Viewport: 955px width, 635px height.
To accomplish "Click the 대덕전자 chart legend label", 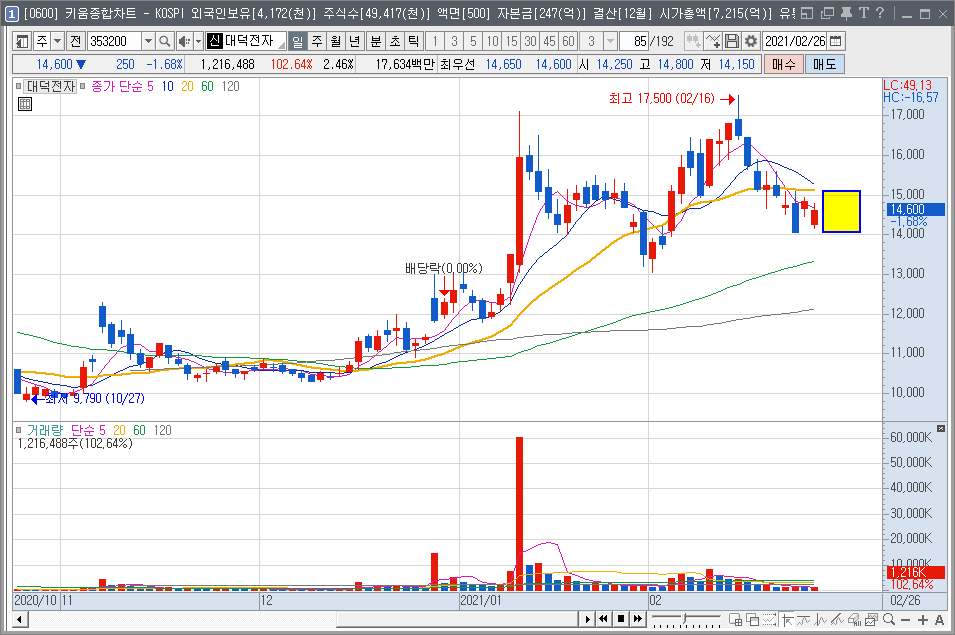I will pos(50,86).
